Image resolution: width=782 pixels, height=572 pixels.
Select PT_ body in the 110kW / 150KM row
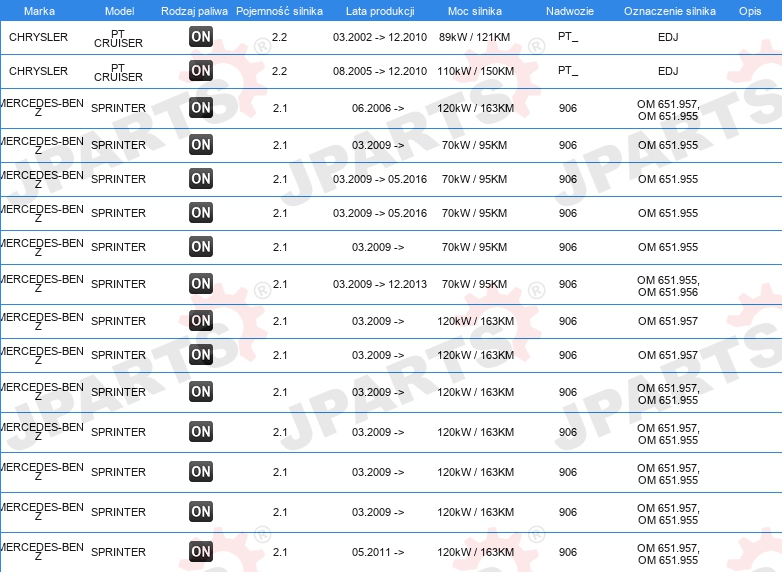tap(568, 71)
